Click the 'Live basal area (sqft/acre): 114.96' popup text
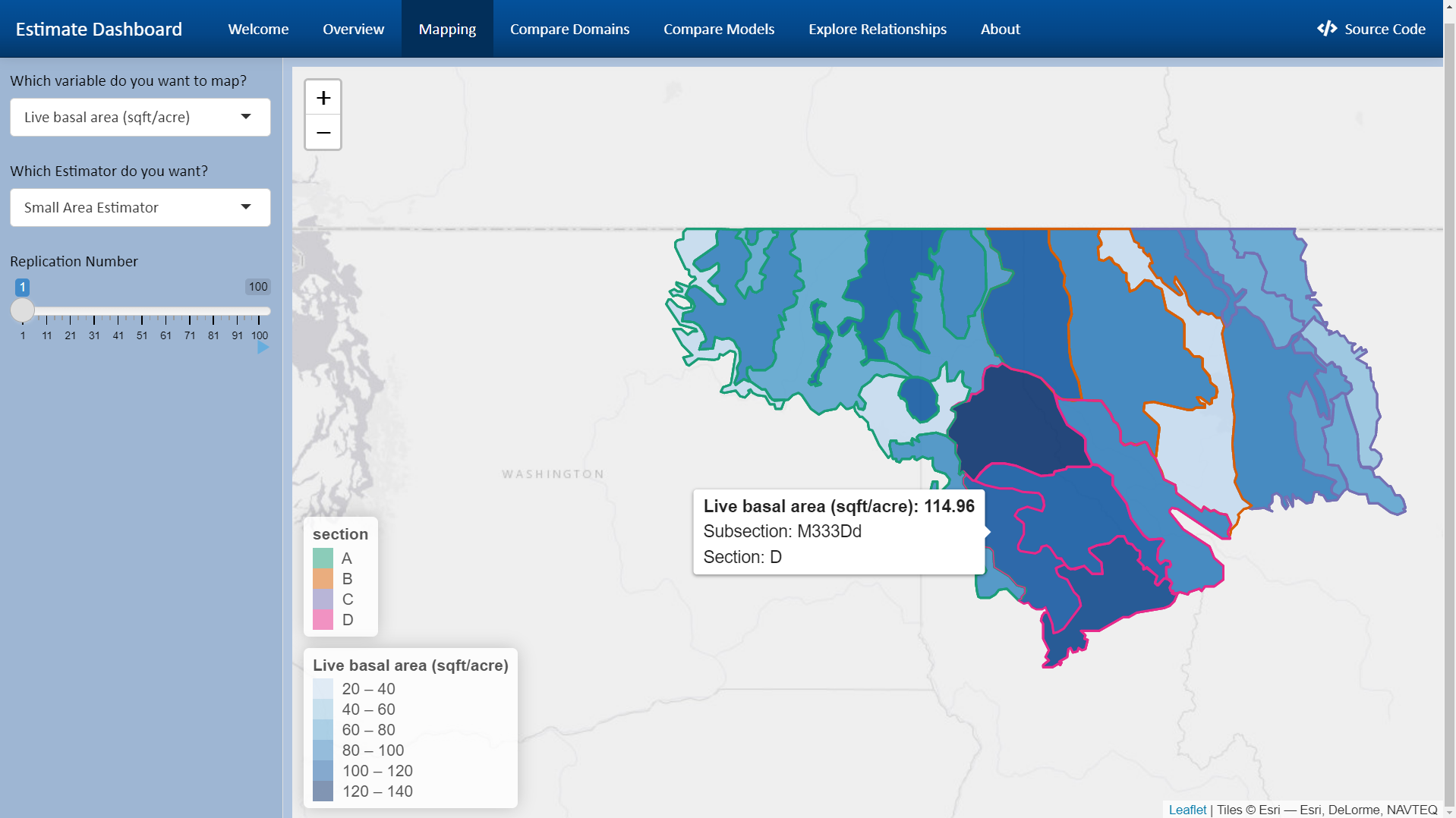This screenshot has width=1456, height=818. tap(839, 506)
